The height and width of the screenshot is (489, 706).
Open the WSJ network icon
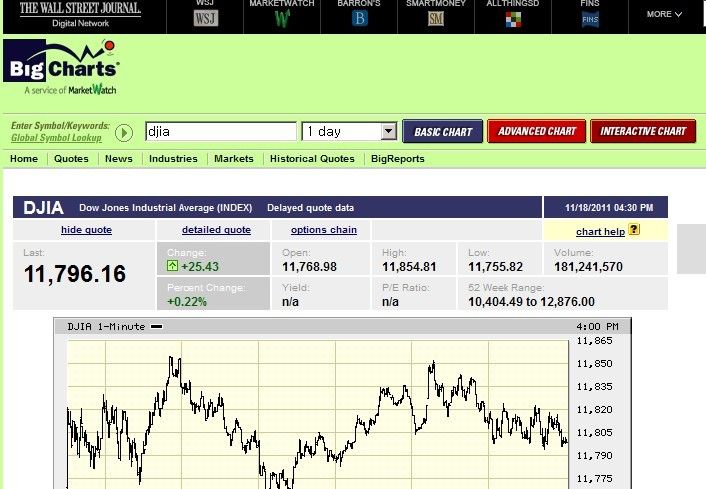[206, 18]
